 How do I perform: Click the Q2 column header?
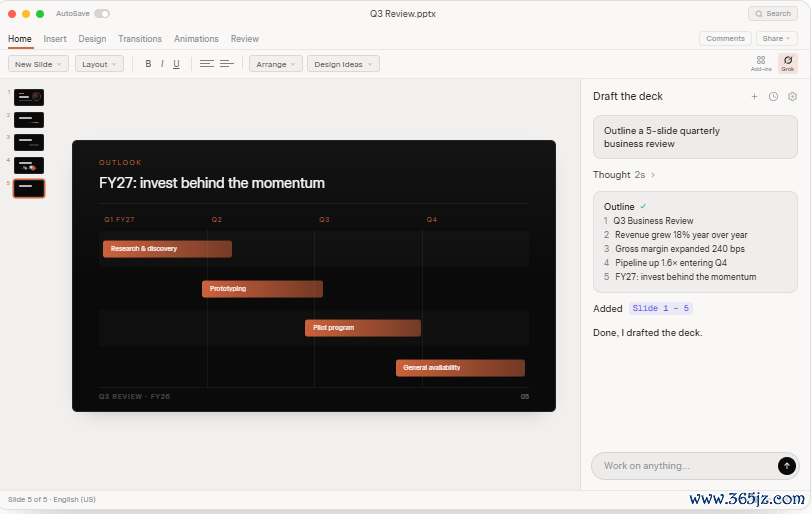point(217,219)
